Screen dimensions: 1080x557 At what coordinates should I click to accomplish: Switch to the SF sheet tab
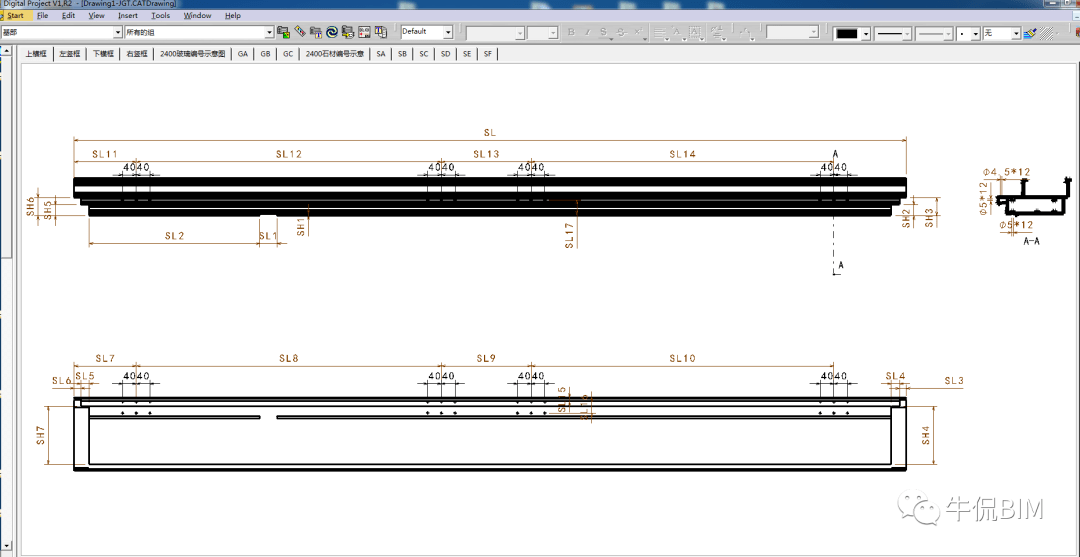pyautogui.click(x=488, y=54)
